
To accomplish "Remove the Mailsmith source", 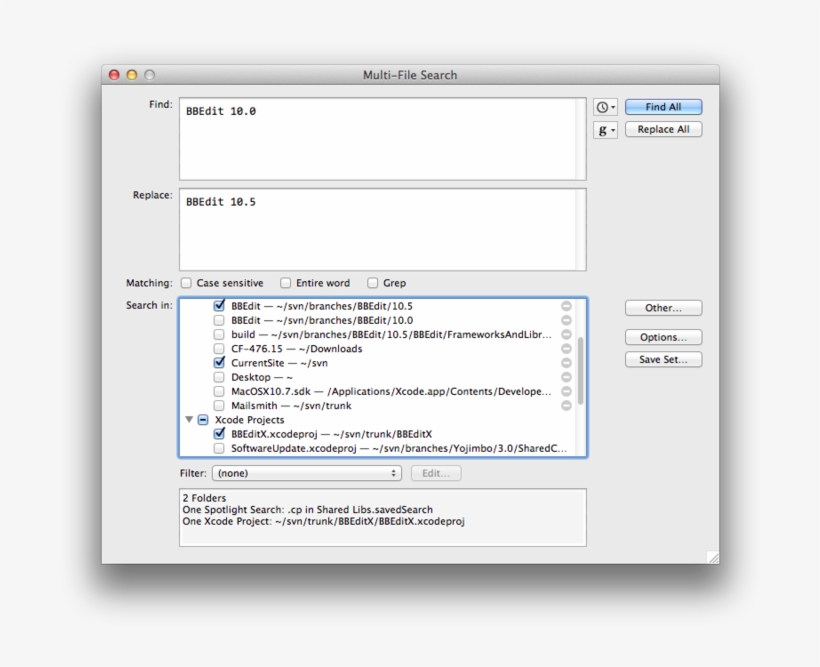I will [x=566, y=405].
